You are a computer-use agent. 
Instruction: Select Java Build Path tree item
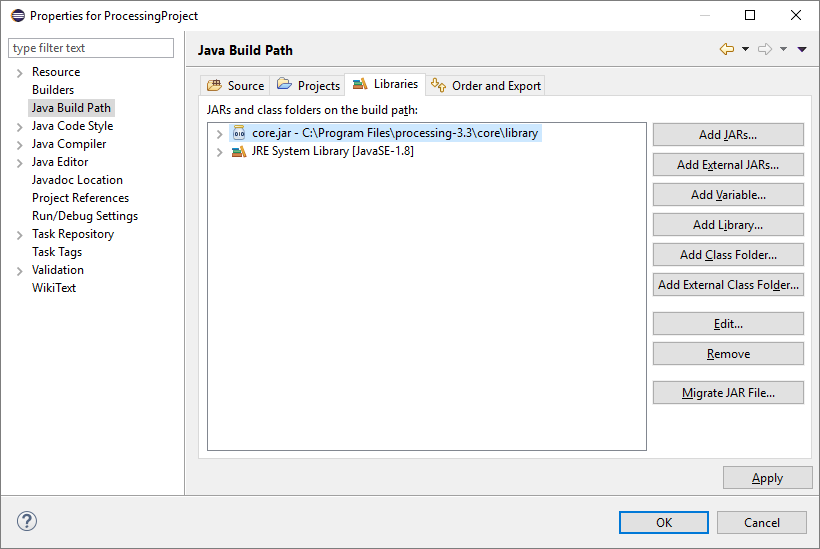coord(71,108)
